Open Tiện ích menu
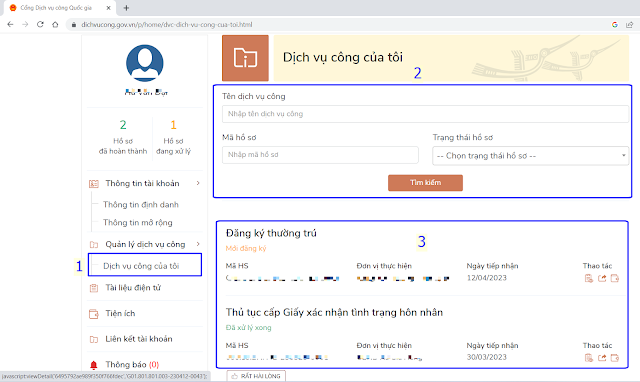 (x=120, y=313)
